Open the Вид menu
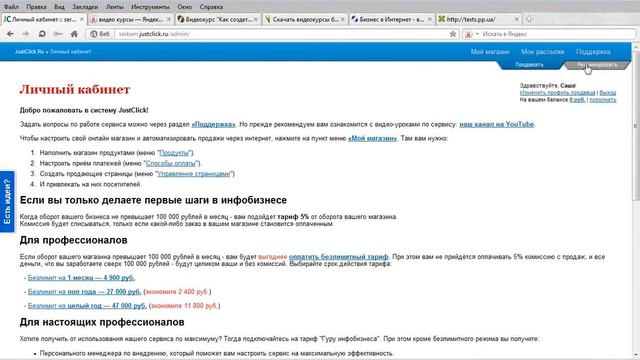The image size is (640, 360). click(59, 7)
